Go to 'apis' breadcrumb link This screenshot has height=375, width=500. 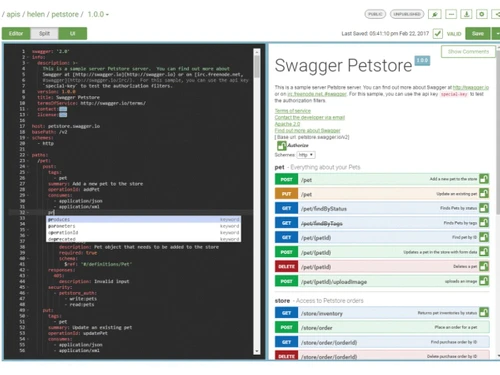13,14
